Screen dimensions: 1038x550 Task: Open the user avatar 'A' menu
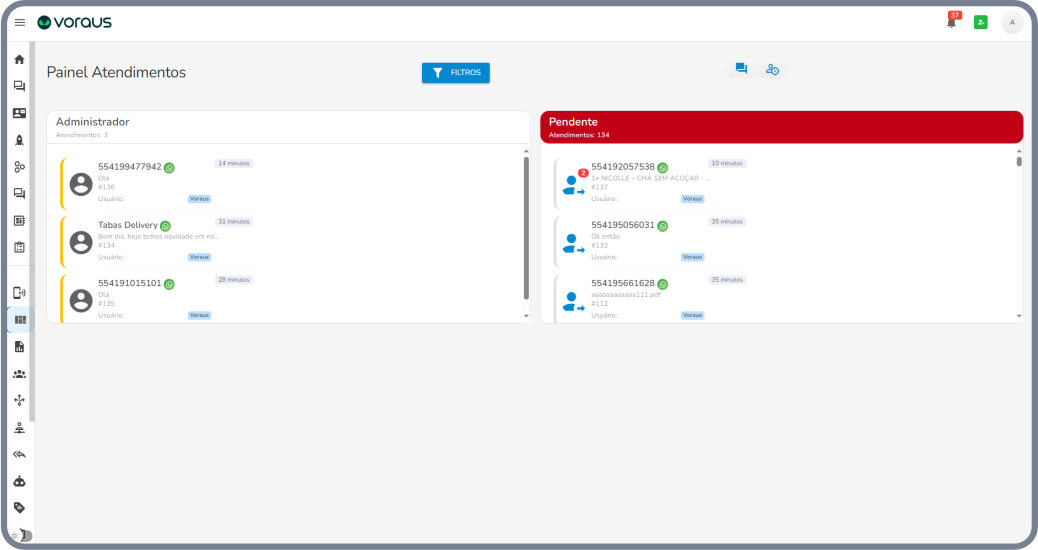click(x=1011, y=22)
